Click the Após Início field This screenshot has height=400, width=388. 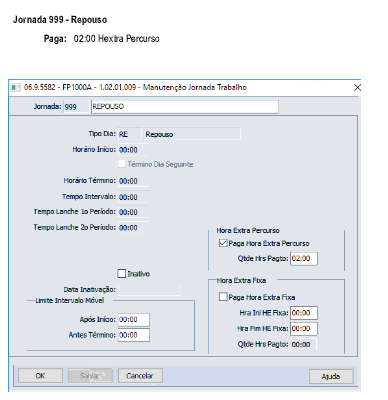coord(134,319)
